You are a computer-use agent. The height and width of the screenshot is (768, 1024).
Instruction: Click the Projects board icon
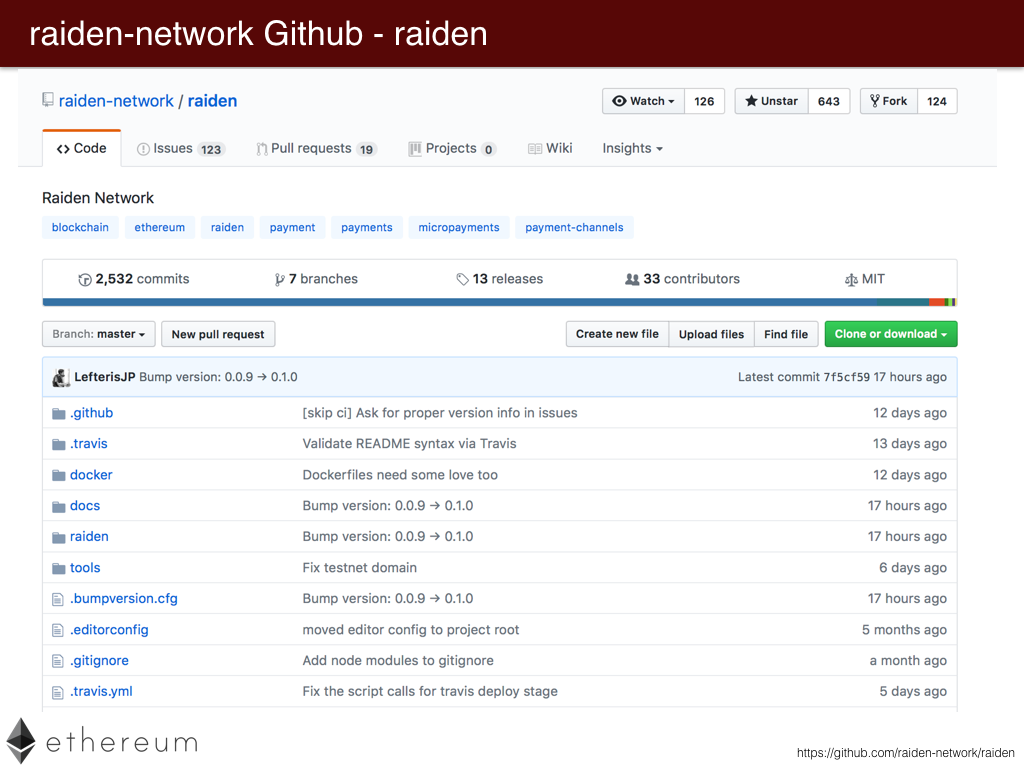(415, 149)
